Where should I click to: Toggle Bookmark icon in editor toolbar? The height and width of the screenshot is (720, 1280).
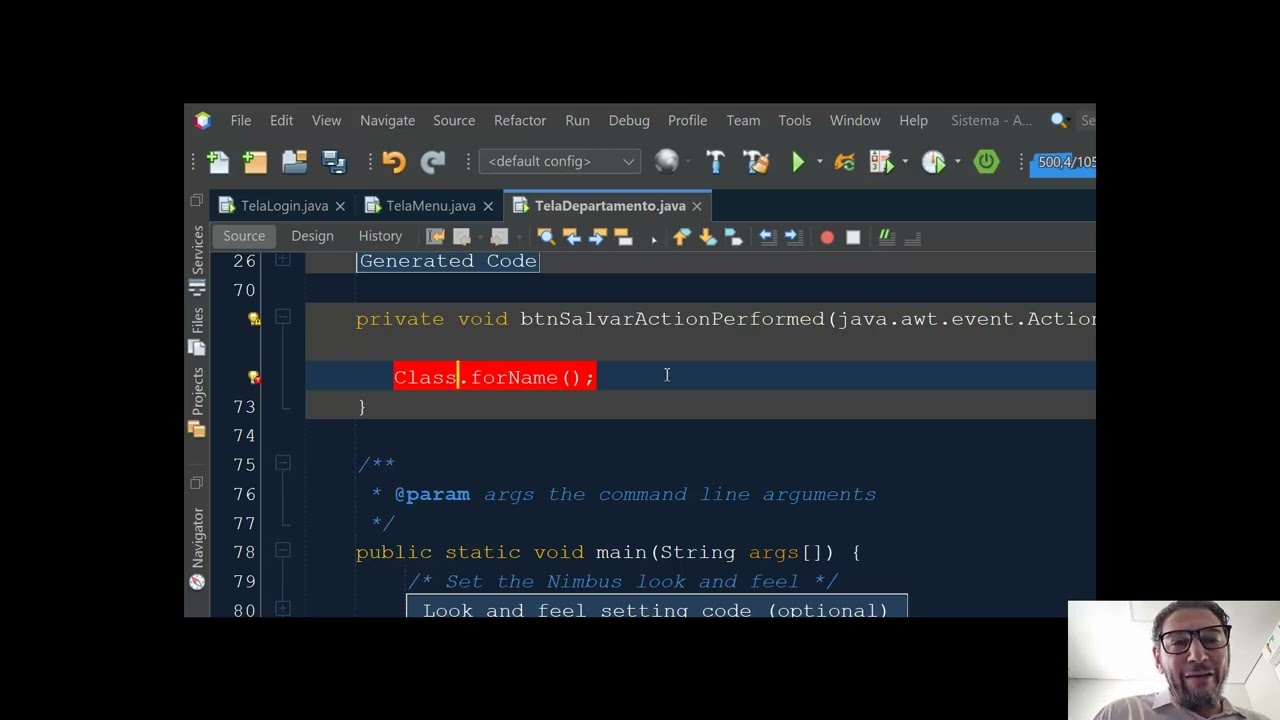733,237
